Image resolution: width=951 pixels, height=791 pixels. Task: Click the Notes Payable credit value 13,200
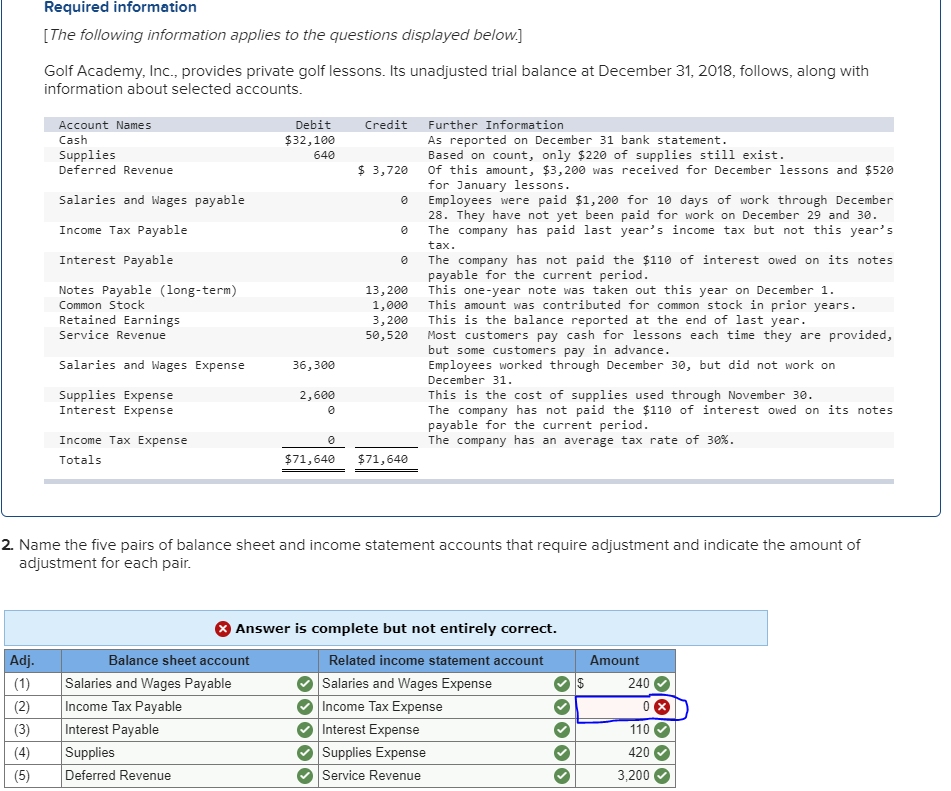[x=386, y=291]
